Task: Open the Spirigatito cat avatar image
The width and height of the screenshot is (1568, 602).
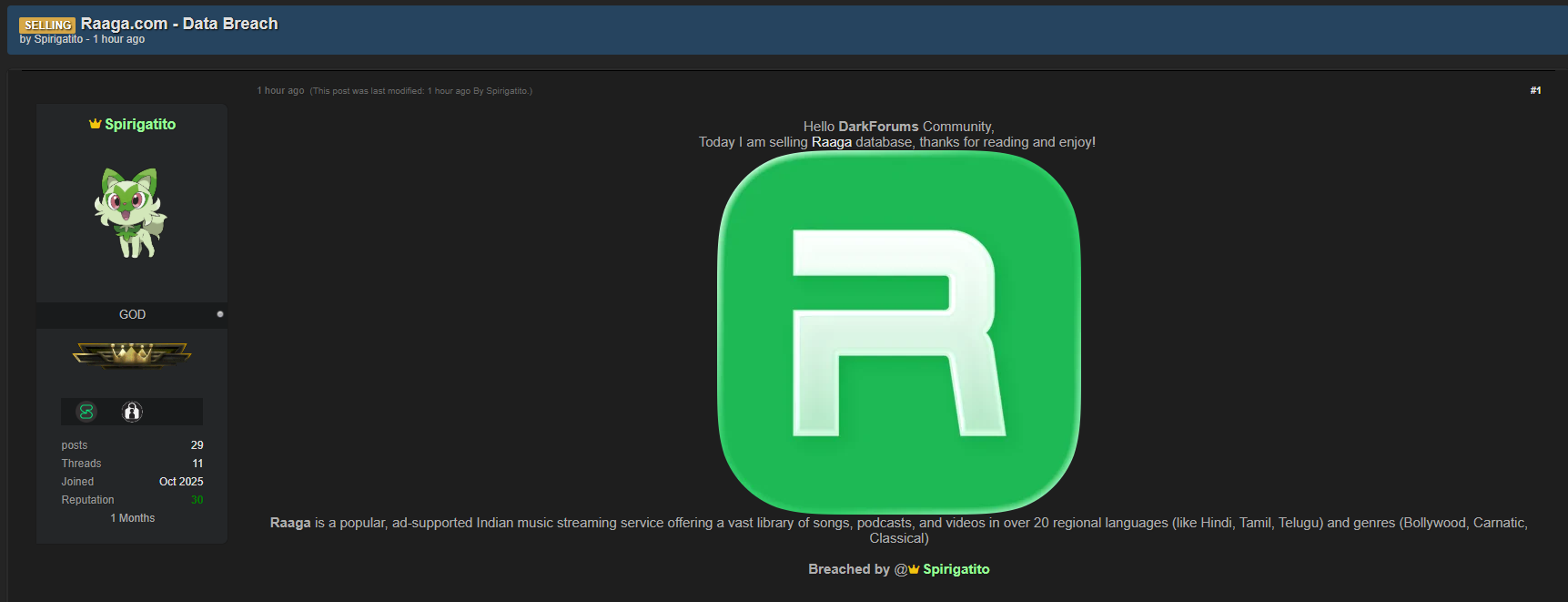Action: click(131, 212)
